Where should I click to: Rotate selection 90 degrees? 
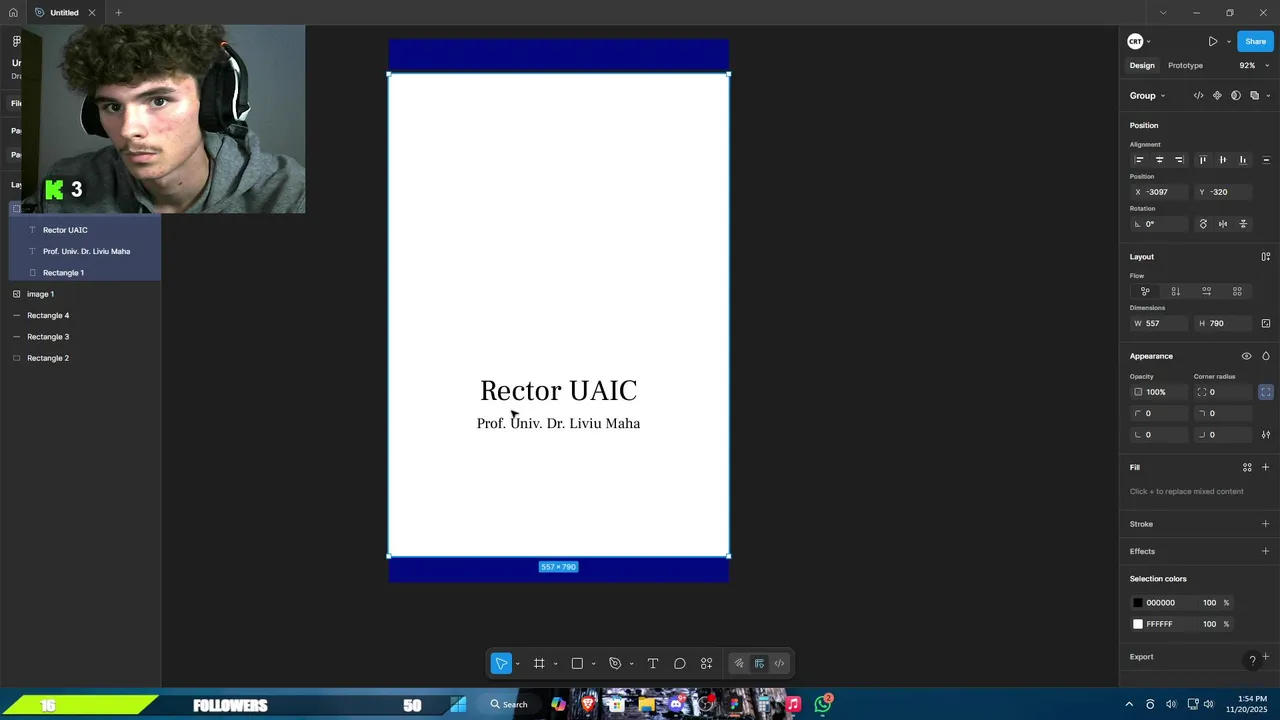[1203, 224]
